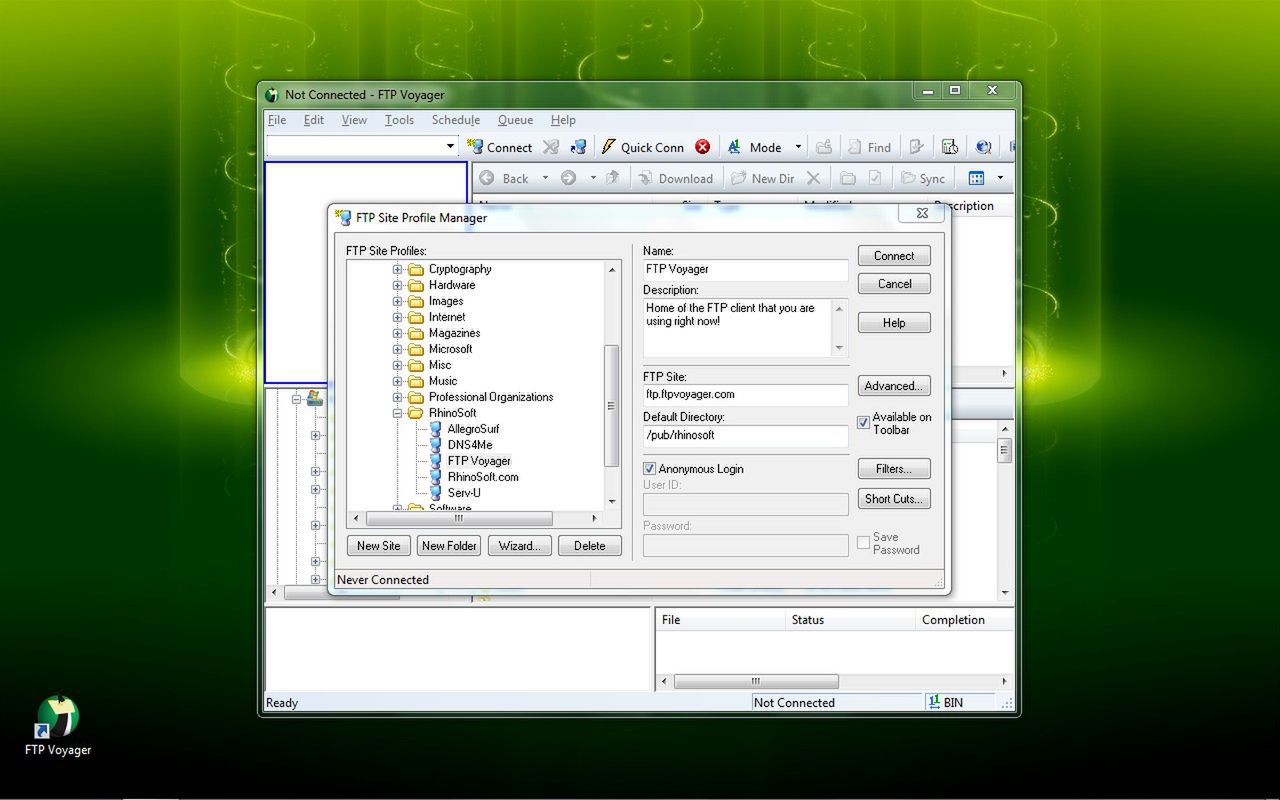This screenshot has height=800, width=1280.
Task: Click Connect button in Profile Manager
Action: [x=894, y=256]
